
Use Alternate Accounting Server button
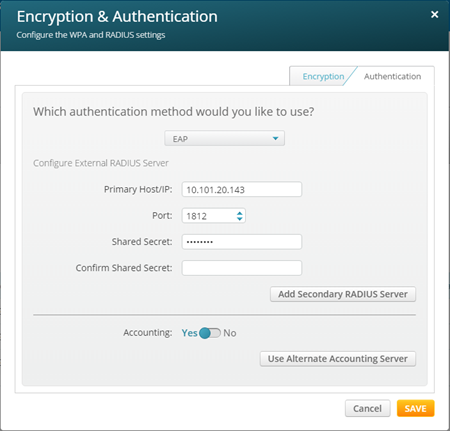click(338, 359)
